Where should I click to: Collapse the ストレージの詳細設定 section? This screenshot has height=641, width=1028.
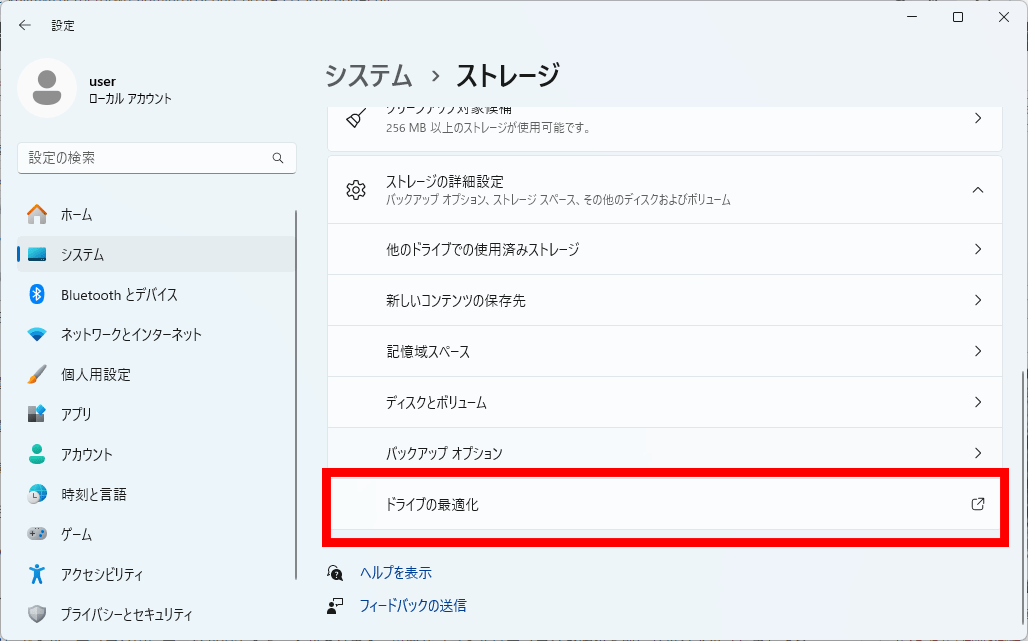978,189
